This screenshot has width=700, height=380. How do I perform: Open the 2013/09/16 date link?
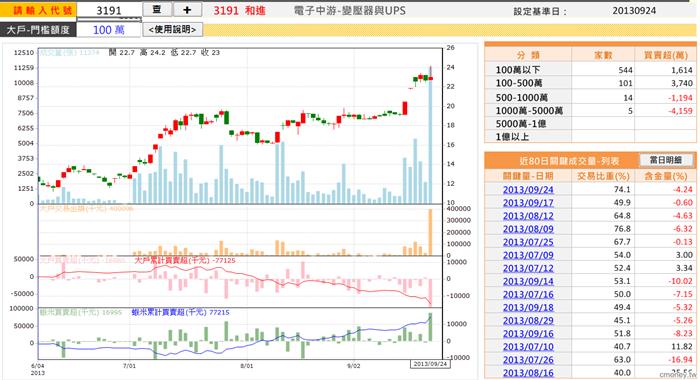[528, 334]
